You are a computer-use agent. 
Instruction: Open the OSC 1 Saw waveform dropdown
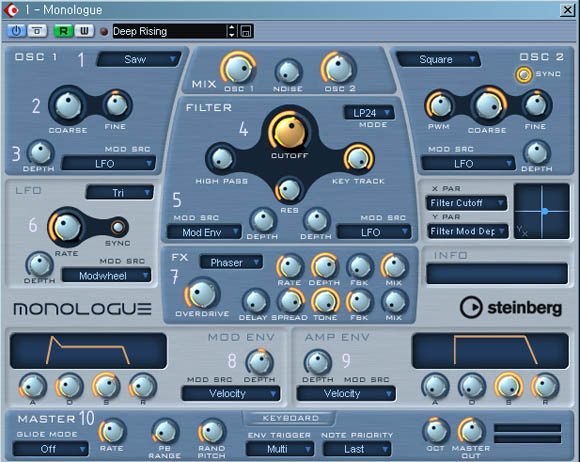[x=138, y=59]
